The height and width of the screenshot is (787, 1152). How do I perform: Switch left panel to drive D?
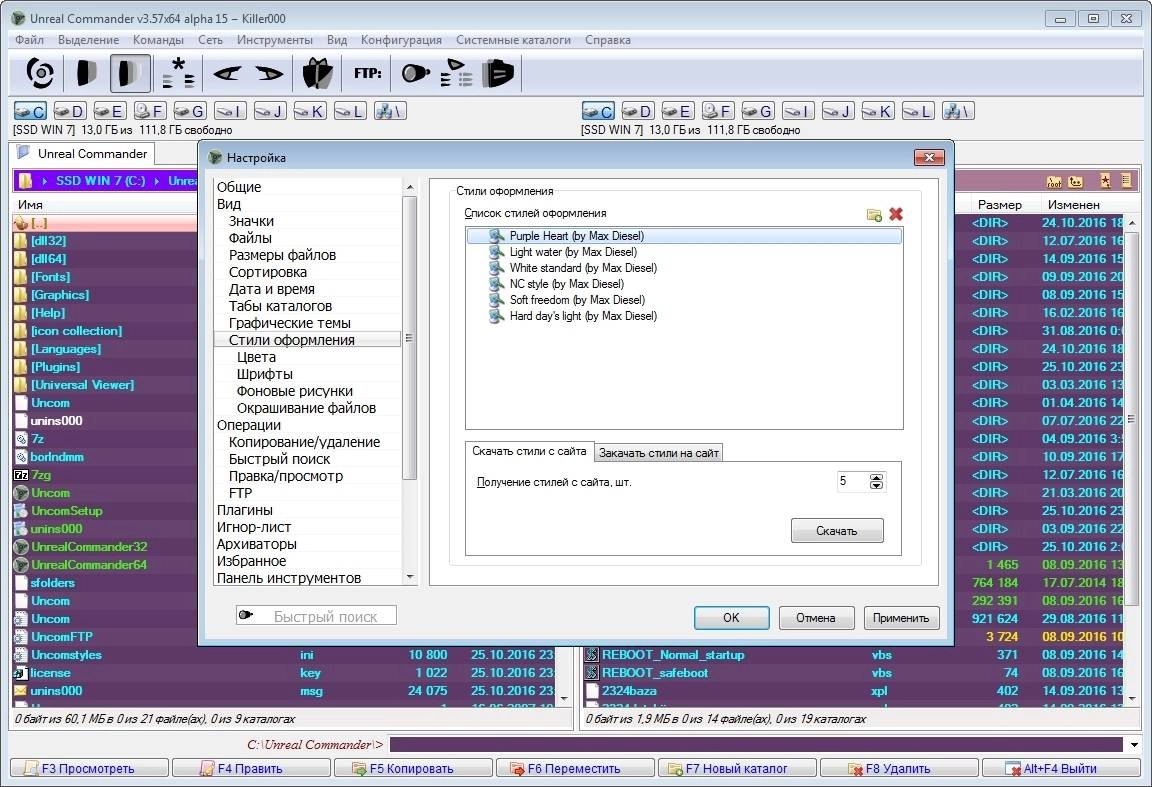(69, 111)
